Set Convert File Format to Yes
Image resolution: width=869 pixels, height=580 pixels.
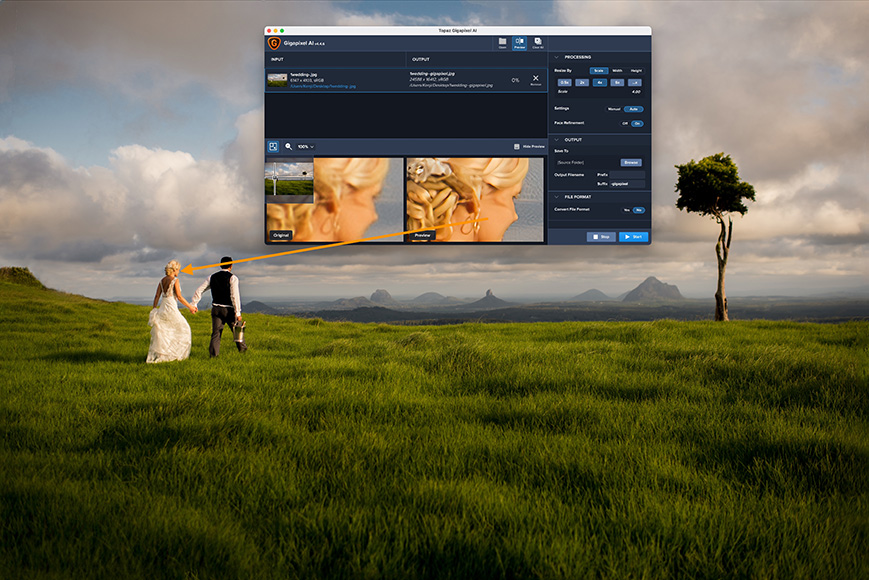point(627,210)
